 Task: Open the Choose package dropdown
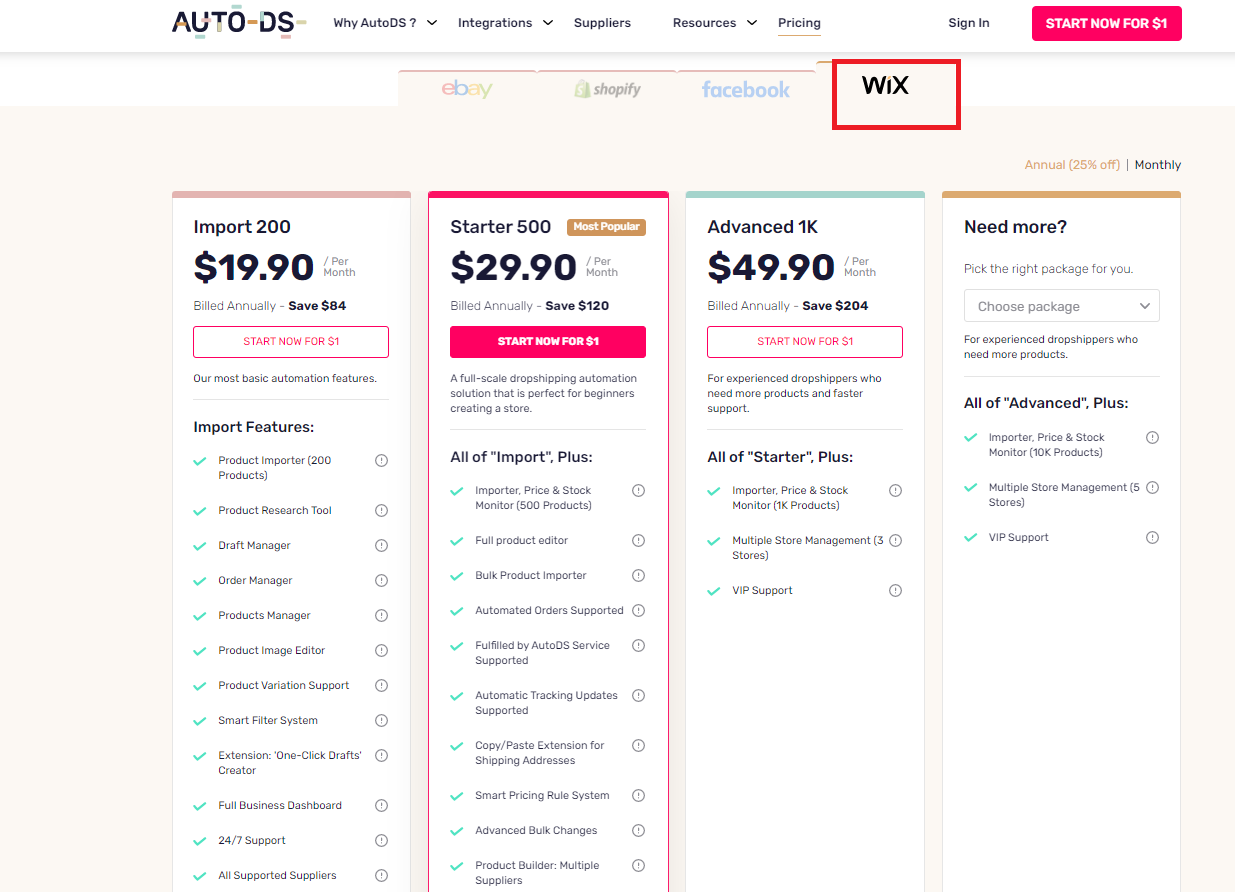(x=1061, y=306)
